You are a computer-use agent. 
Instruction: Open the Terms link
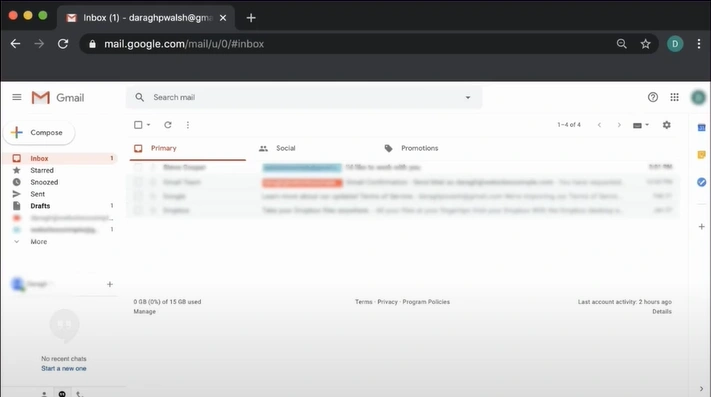[x=364, y=301]
